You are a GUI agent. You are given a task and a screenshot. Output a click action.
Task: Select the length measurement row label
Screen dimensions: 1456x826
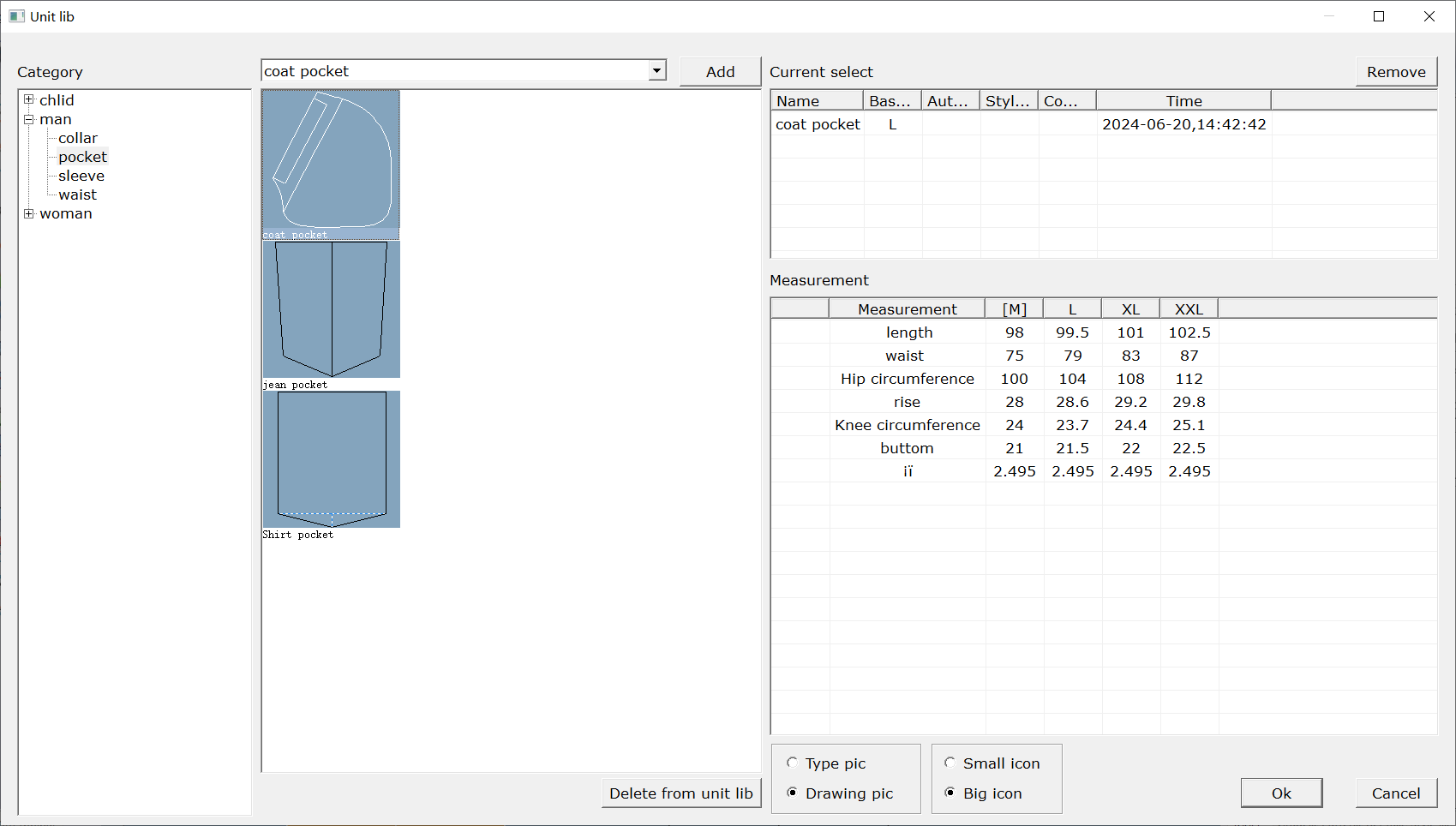point(909,332)
